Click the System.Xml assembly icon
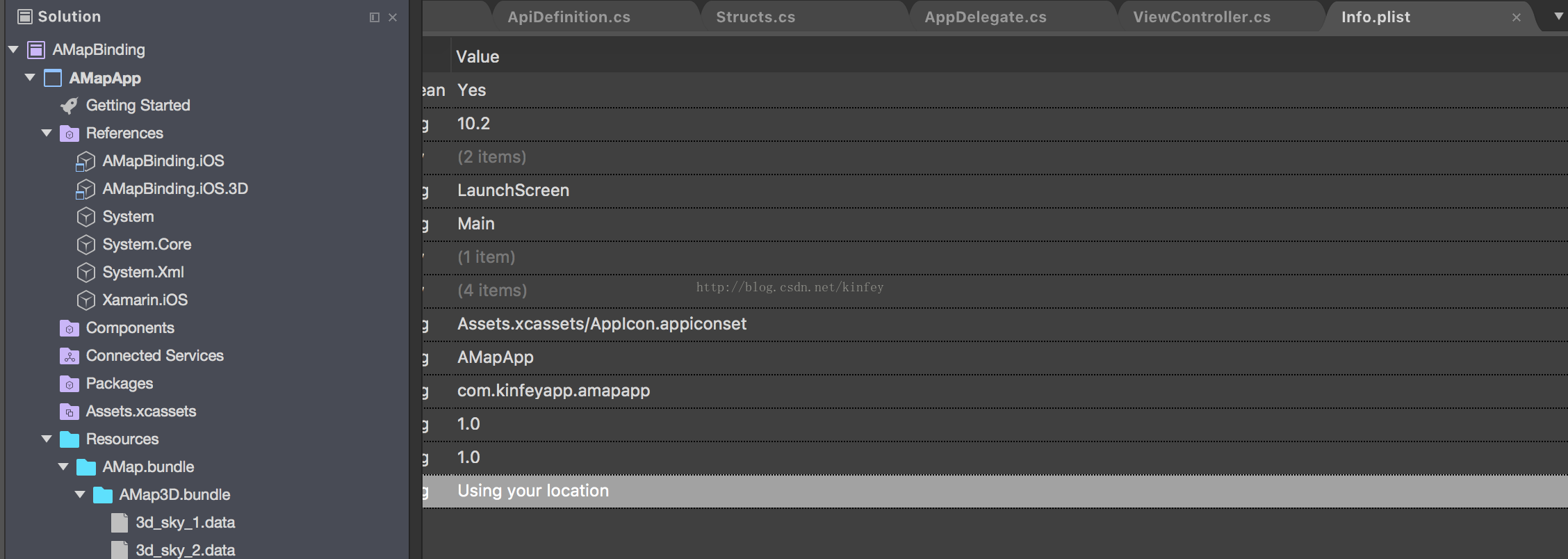Viewport: 1568px width, 559px height. (x=85, y=273)
